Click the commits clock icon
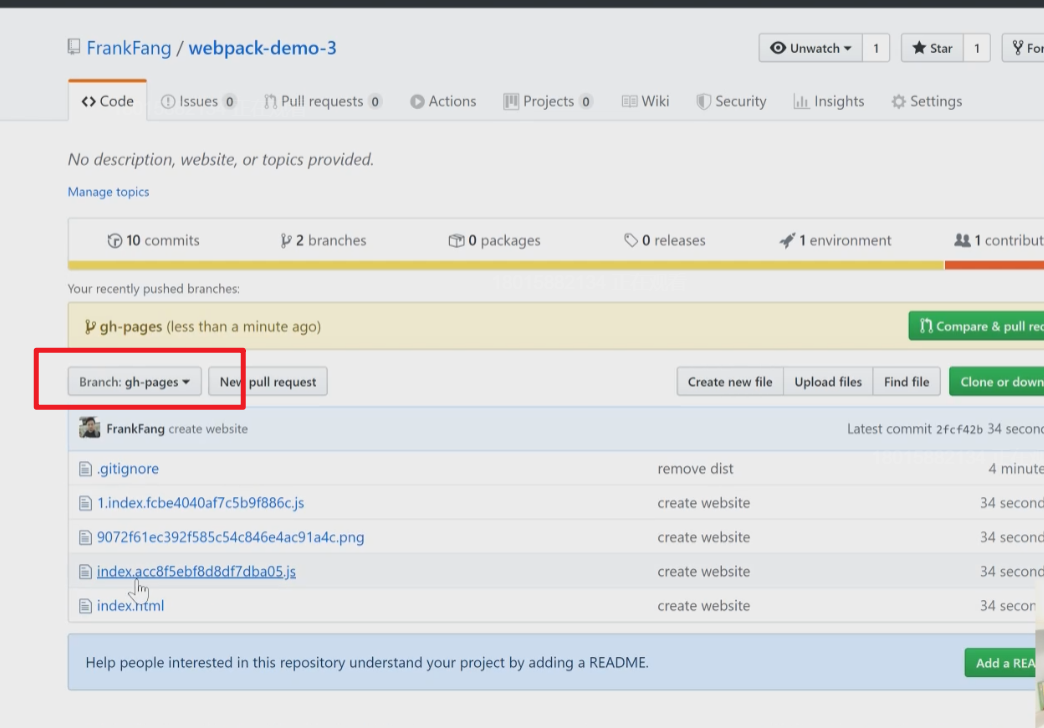The width and height of the screenshot is (1044, 728). coord(115,240)
